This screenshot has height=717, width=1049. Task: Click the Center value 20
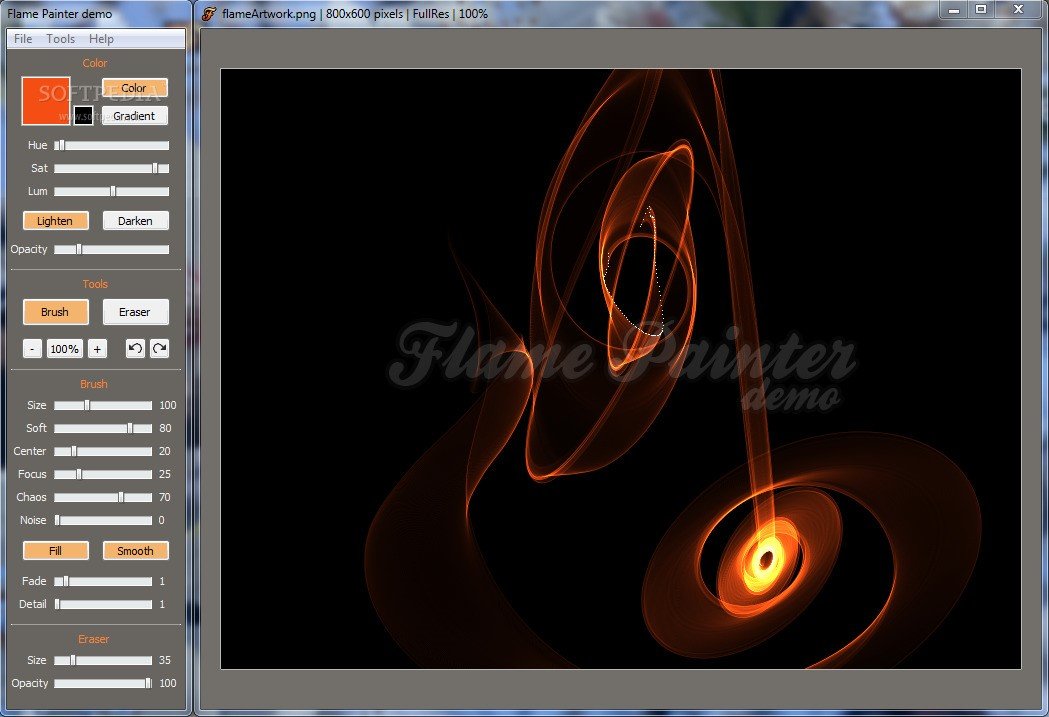[165, 451]
